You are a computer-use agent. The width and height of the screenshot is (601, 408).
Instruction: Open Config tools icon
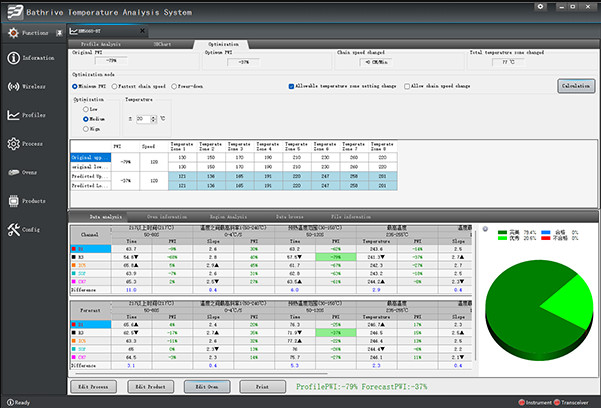click(13, 229)
